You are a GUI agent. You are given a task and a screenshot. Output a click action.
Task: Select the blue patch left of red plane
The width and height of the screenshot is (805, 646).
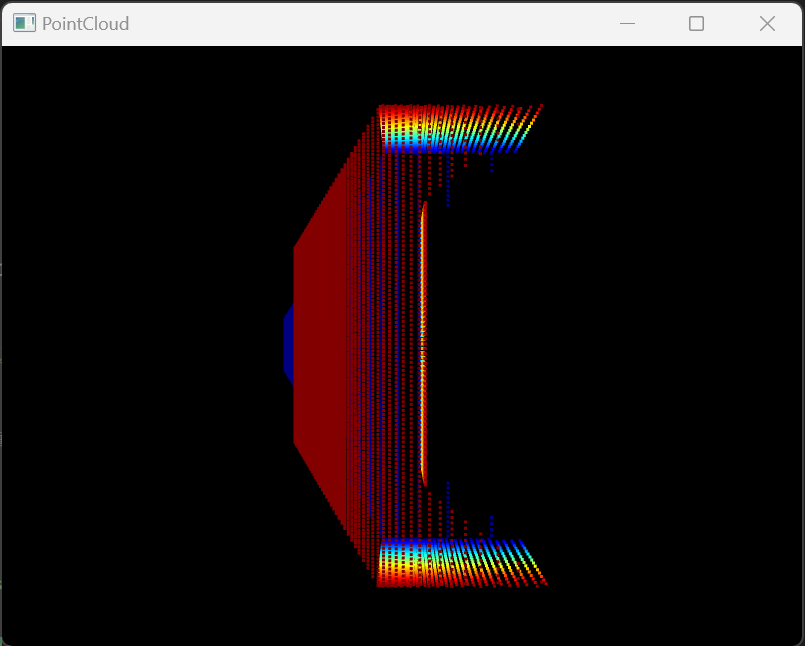click(x=288, y=344)
